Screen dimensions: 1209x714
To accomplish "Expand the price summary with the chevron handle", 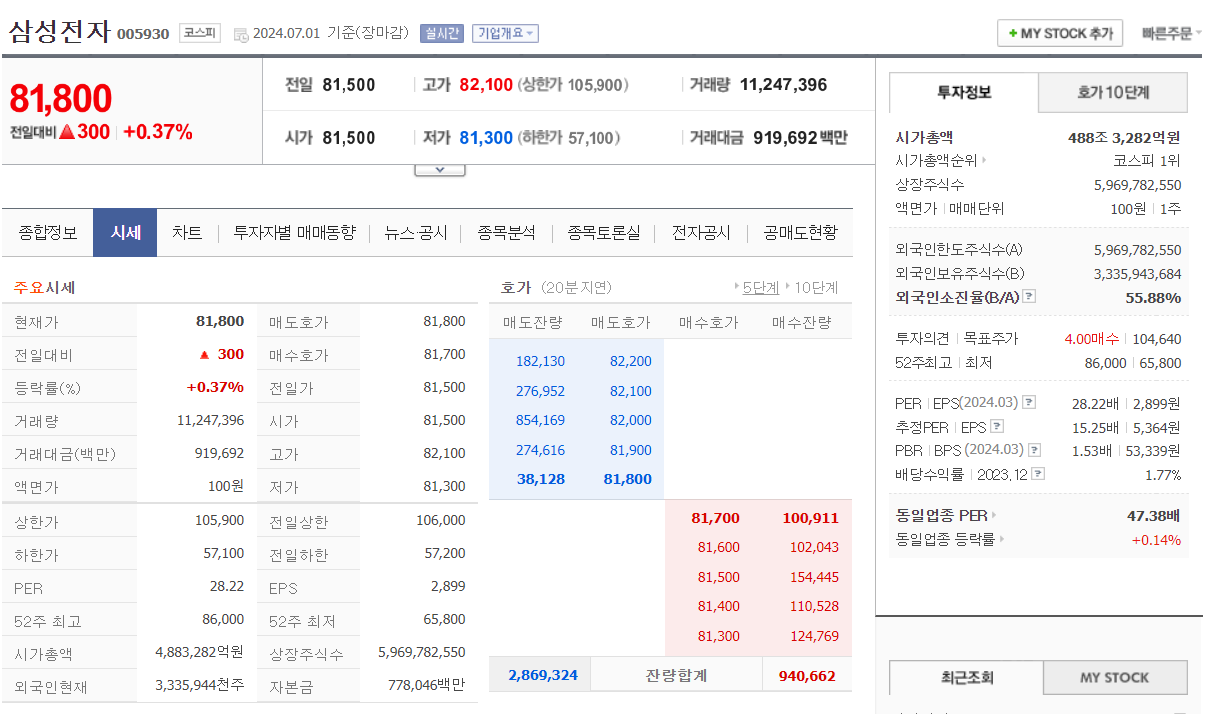I will coord(440,170).
